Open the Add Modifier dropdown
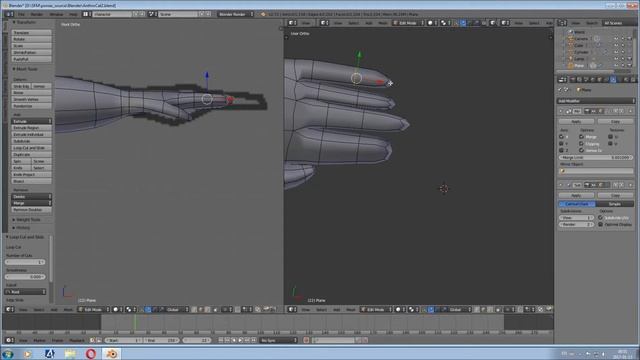Image resolution: width=640 pixels, height=360 pixels. [x=596, y=101]
